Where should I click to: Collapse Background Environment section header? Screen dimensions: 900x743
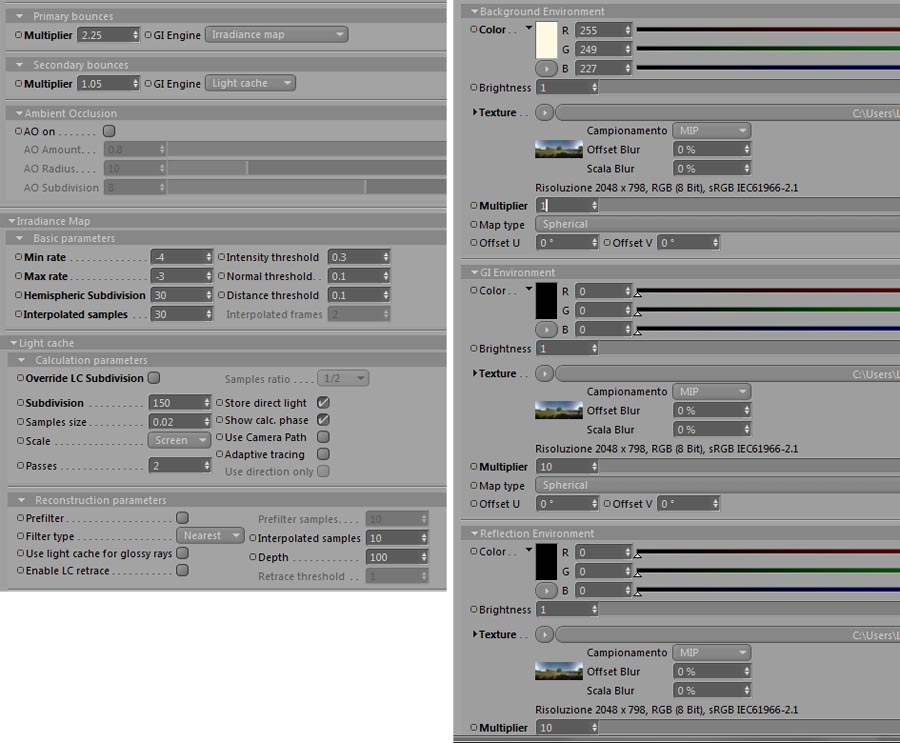475,11
